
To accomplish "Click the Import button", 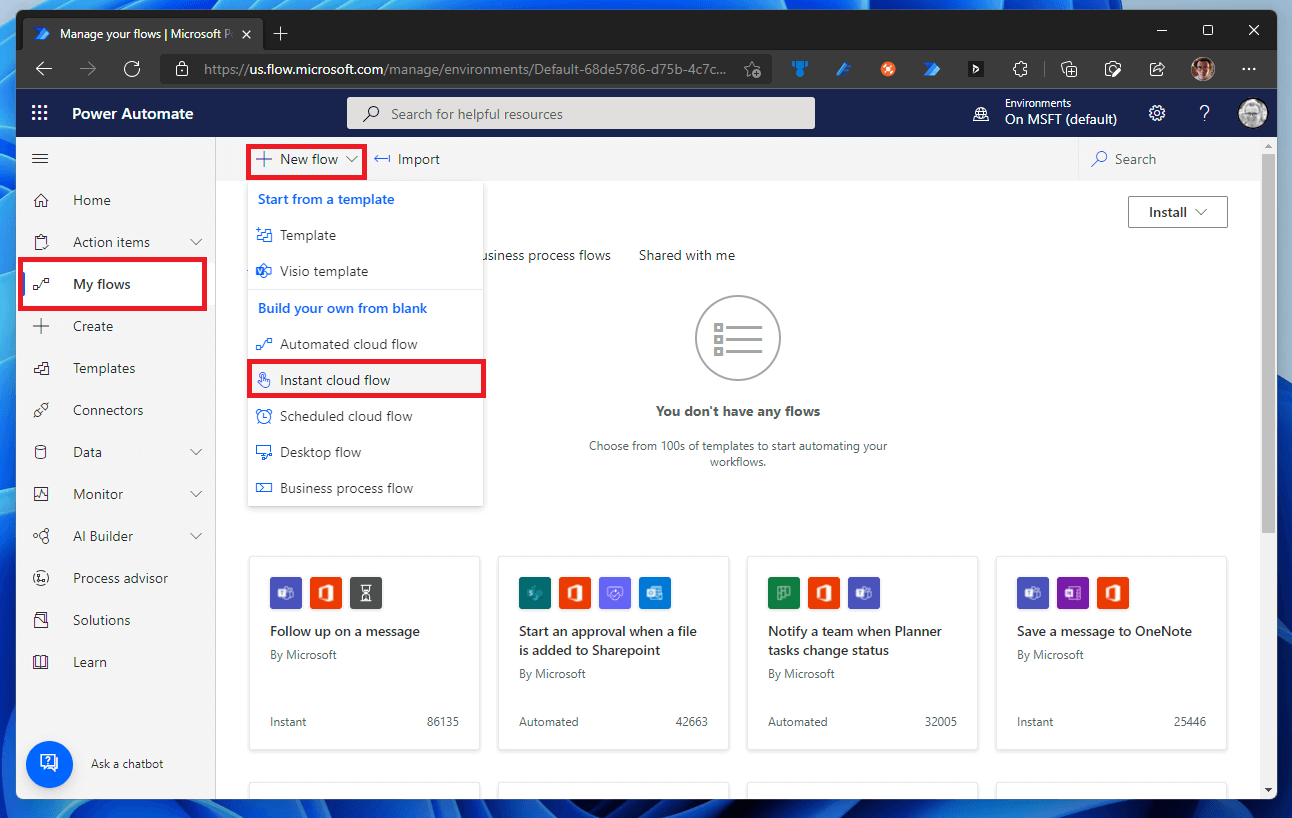I will click(407, 159).
